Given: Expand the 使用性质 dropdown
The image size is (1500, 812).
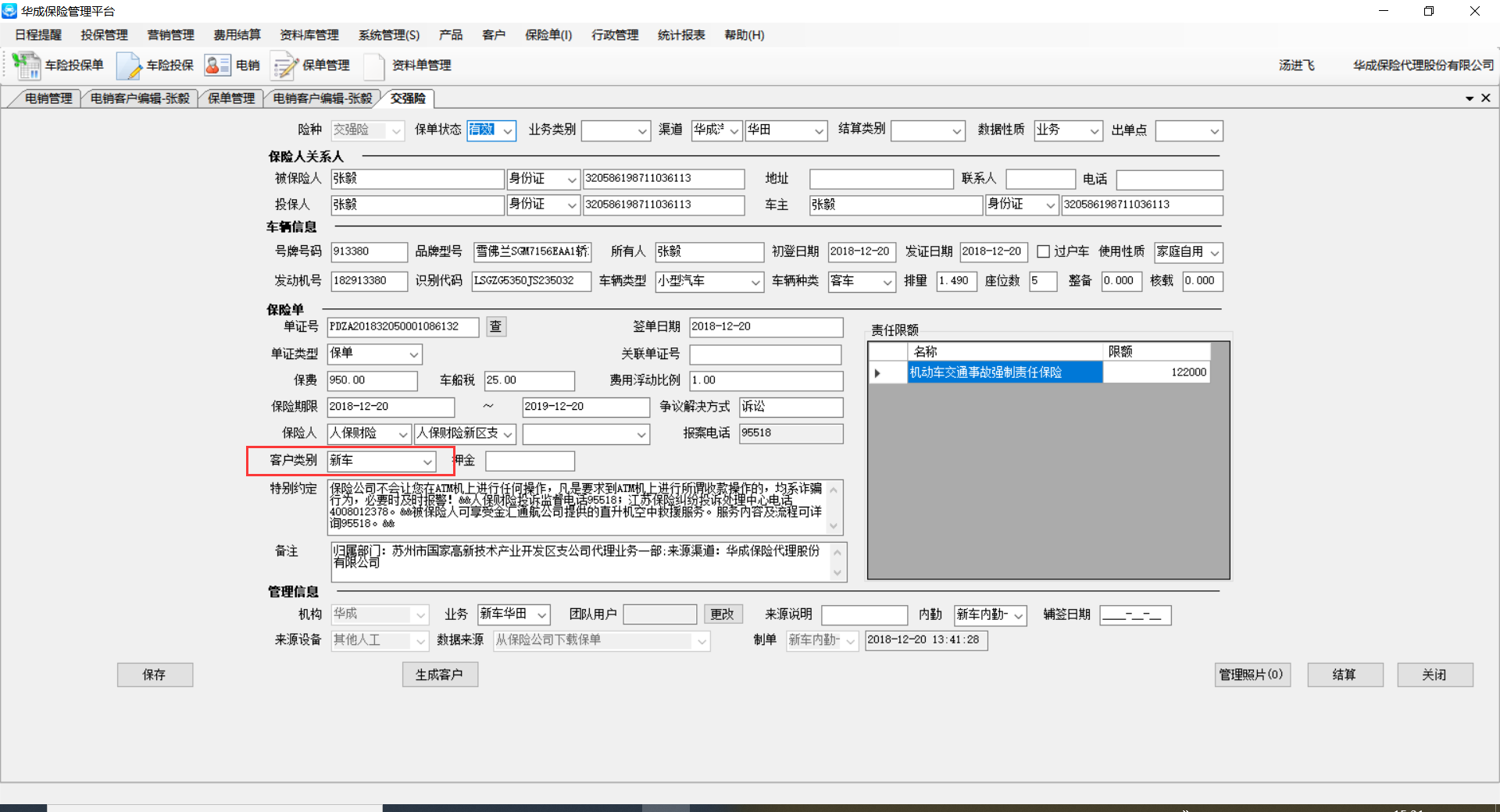Looking at the screenshot, I should pos(1214,252).
